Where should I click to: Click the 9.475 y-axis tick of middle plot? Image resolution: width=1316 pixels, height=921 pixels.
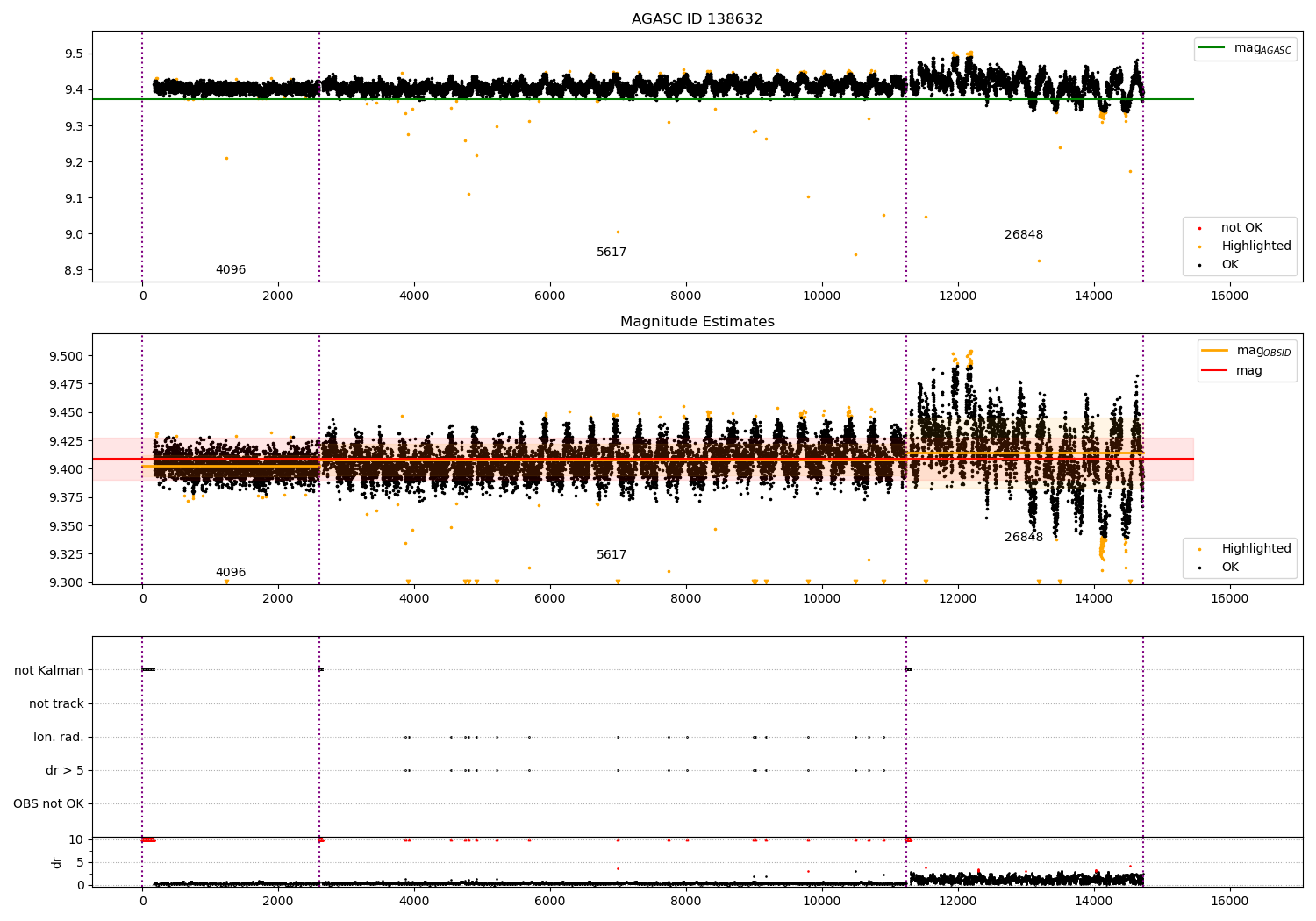[67, 384]
